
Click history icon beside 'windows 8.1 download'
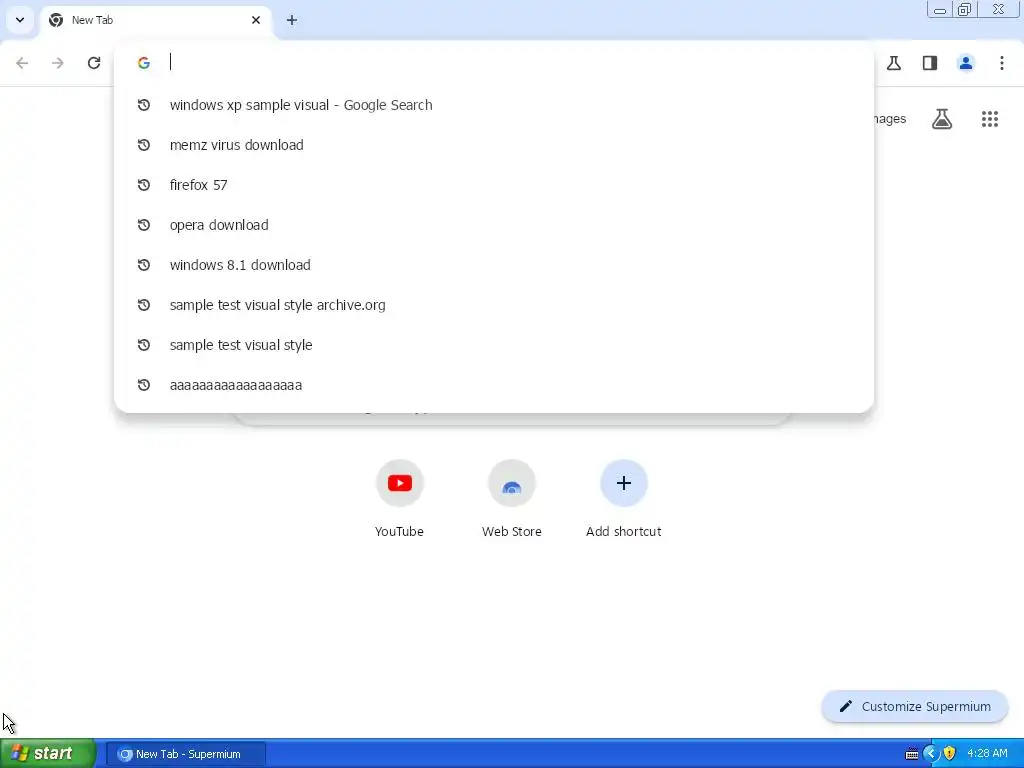pyautogui.click(x=144, y=265)
